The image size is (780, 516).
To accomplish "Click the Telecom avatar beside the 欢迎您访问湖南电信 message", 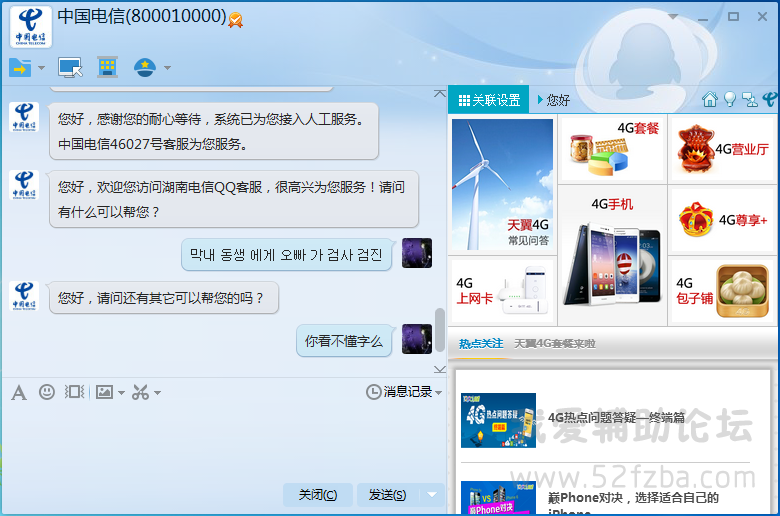I will pyautogui.click(x=24, y=185).
